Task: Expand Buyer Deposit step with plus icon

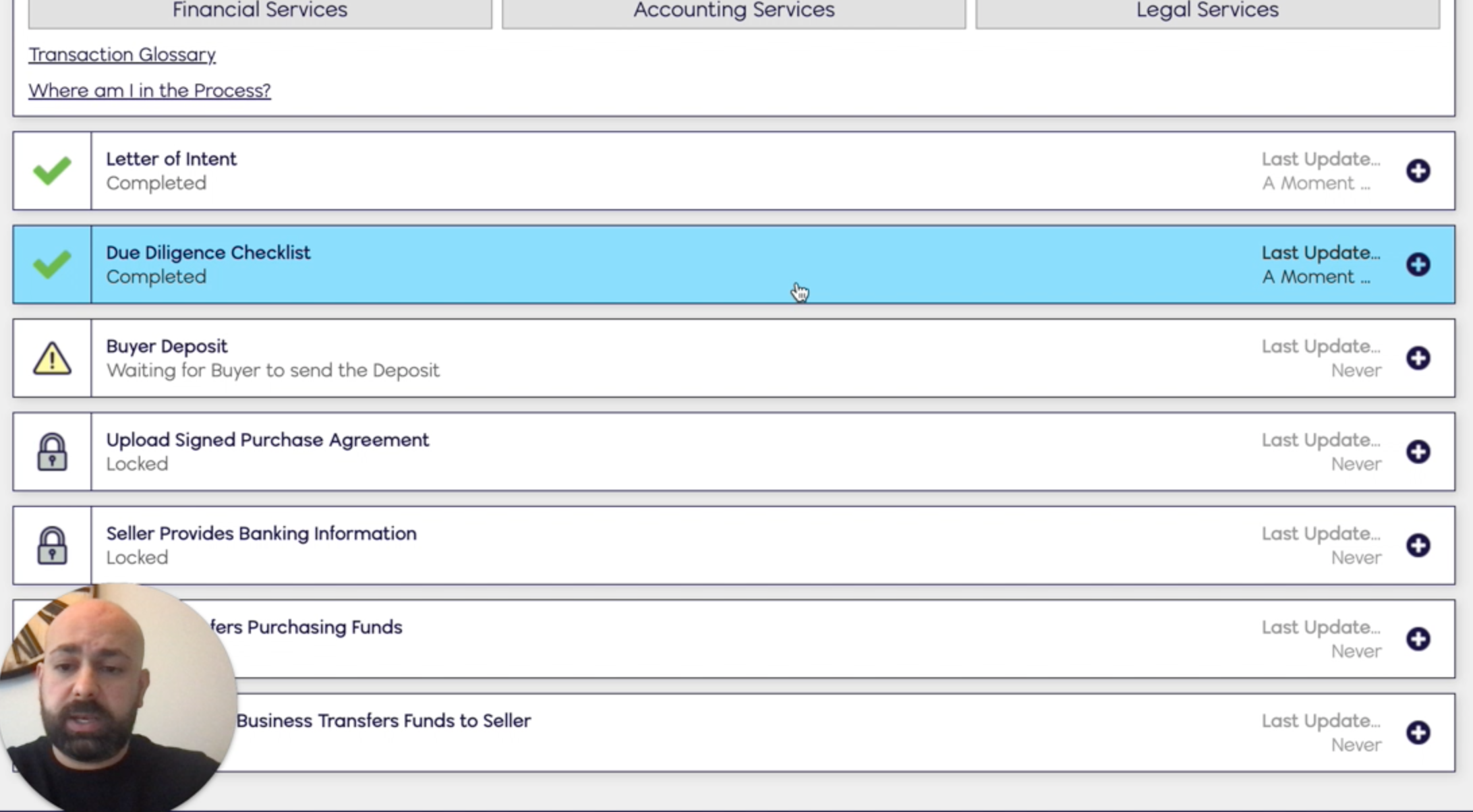Action: point(1418,358)
